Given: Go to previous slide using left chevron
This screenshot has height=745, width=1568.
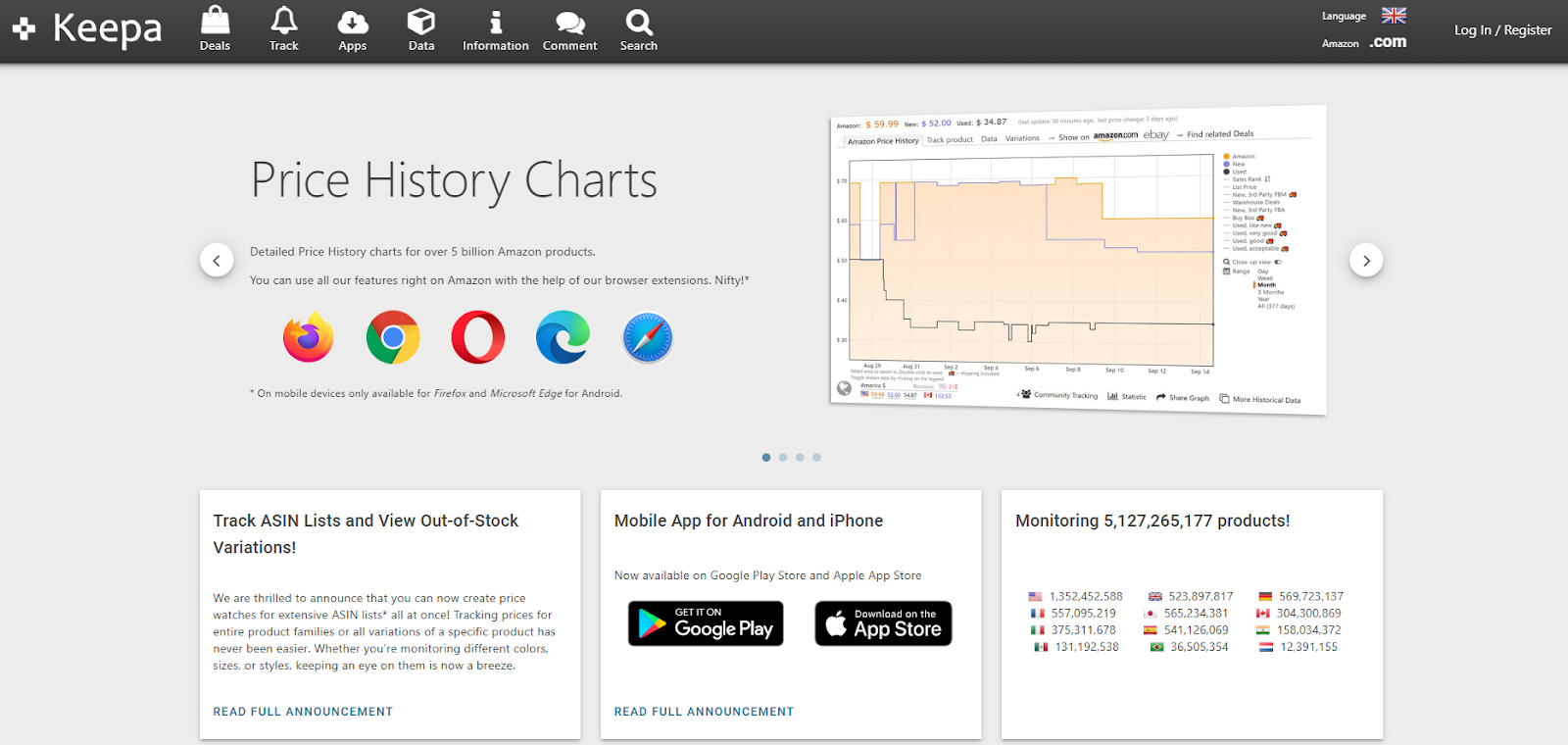Looking at the screenshot, I should [x=217, y=261].
